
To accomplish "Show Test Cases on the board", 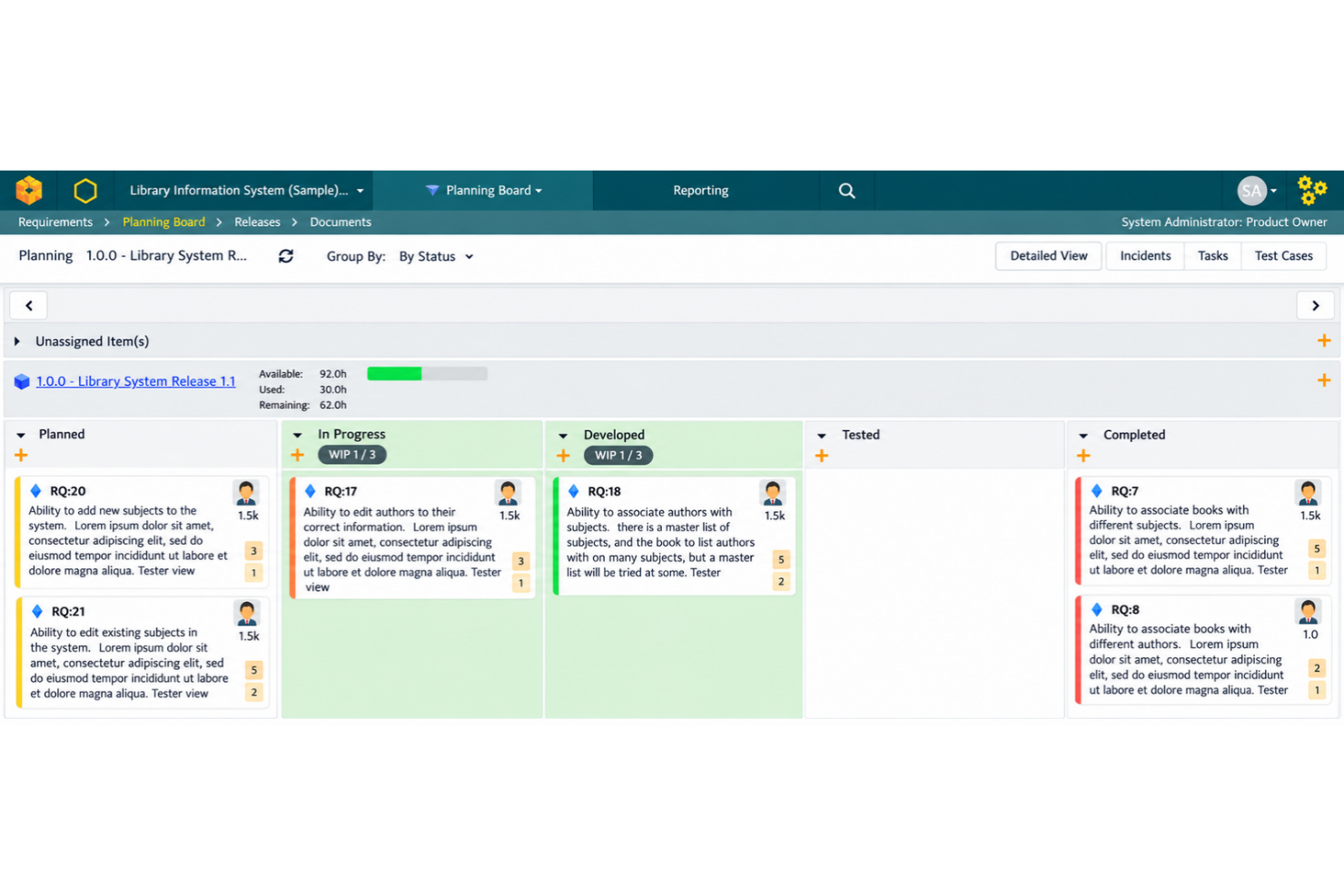I will tap(1283, 256).
